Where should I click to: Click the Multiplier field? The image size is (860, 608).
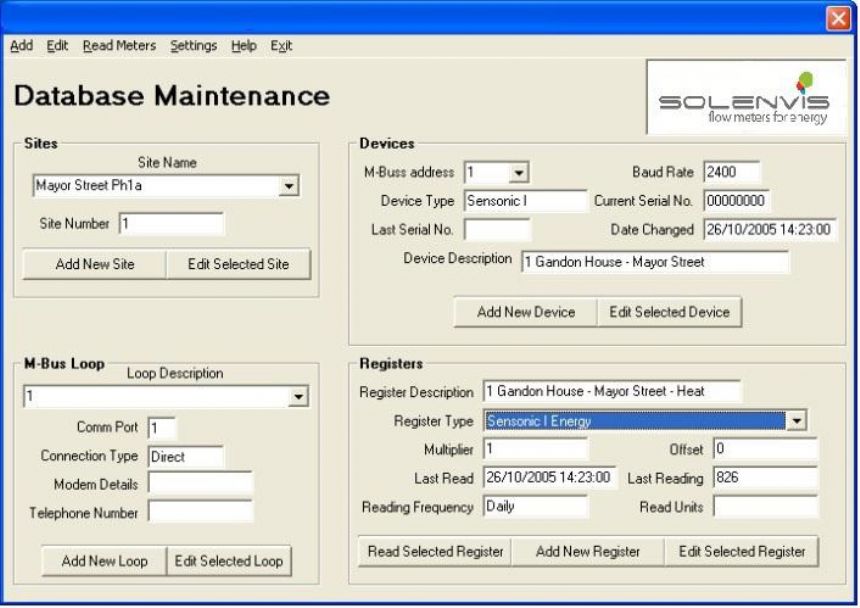535,449
